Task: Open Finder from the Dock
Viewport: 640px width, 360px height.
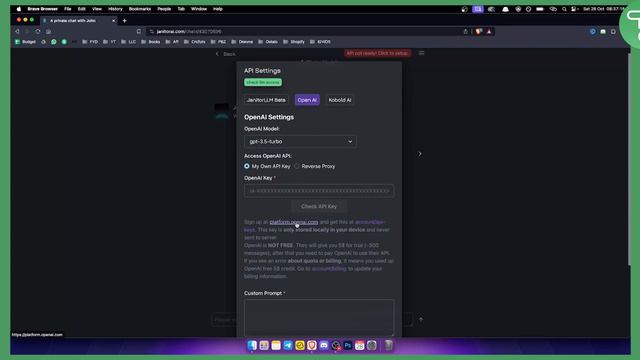Action: 252,346
